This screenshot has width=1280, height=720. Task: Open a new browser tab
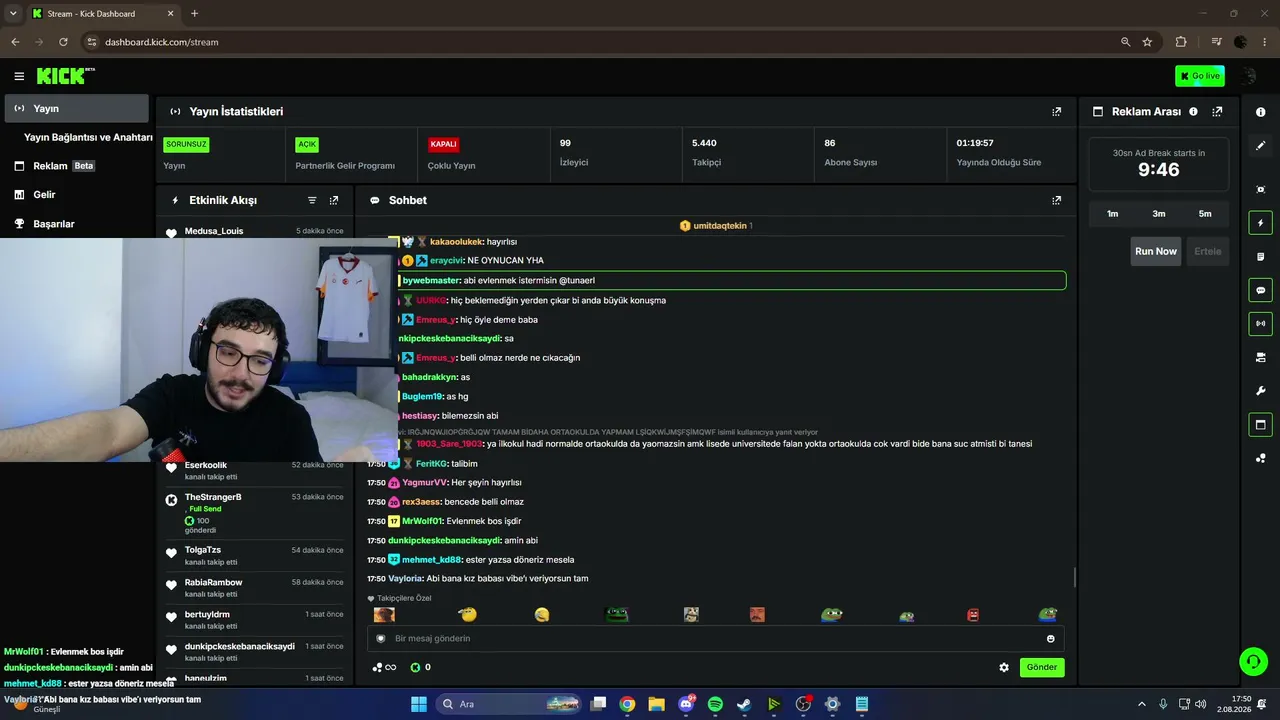194,13
